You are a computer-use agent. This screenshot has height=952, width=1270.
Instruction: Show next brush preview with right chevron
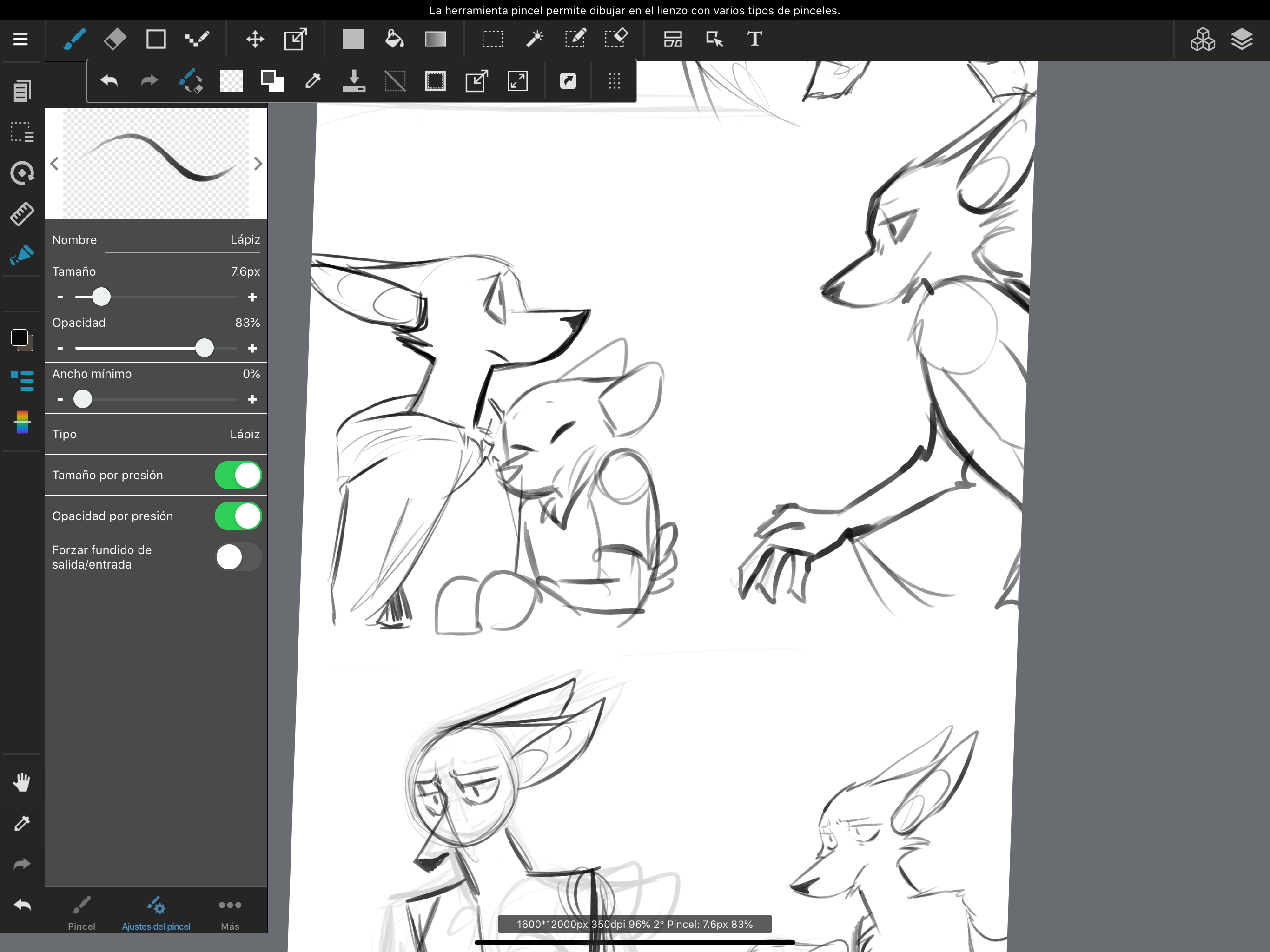pyautogui.click(x=258, y=164)
